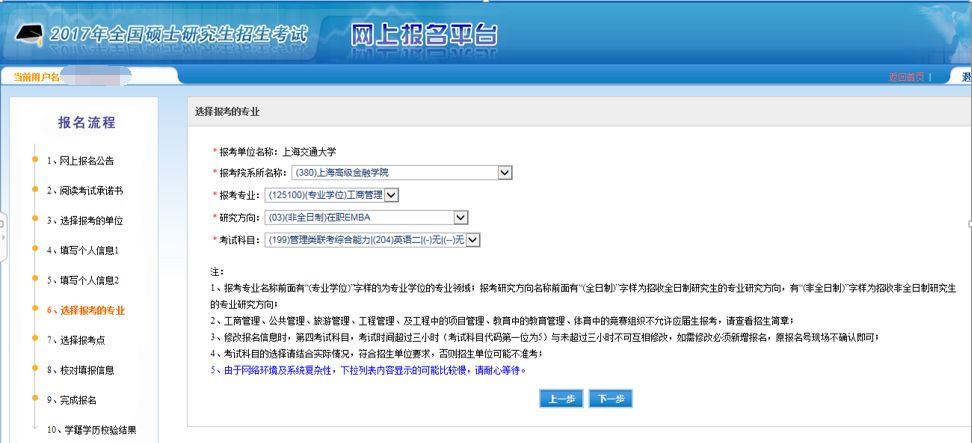This screenshot has height=443, width=972.
Task: Open step 2 阅读考试承诺书
Action: click(84, 190)
